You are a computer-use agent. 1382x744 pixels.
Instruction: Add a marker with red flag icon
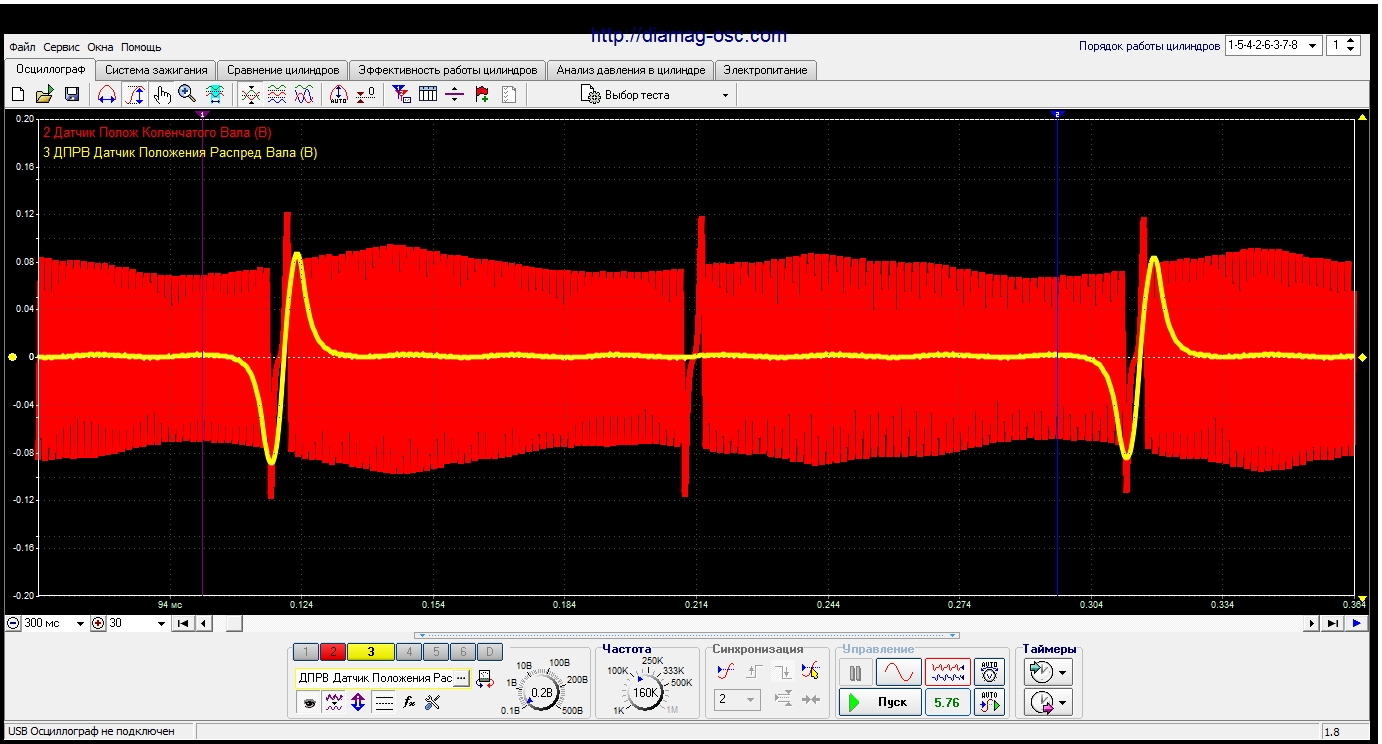(x=482, y=95)
